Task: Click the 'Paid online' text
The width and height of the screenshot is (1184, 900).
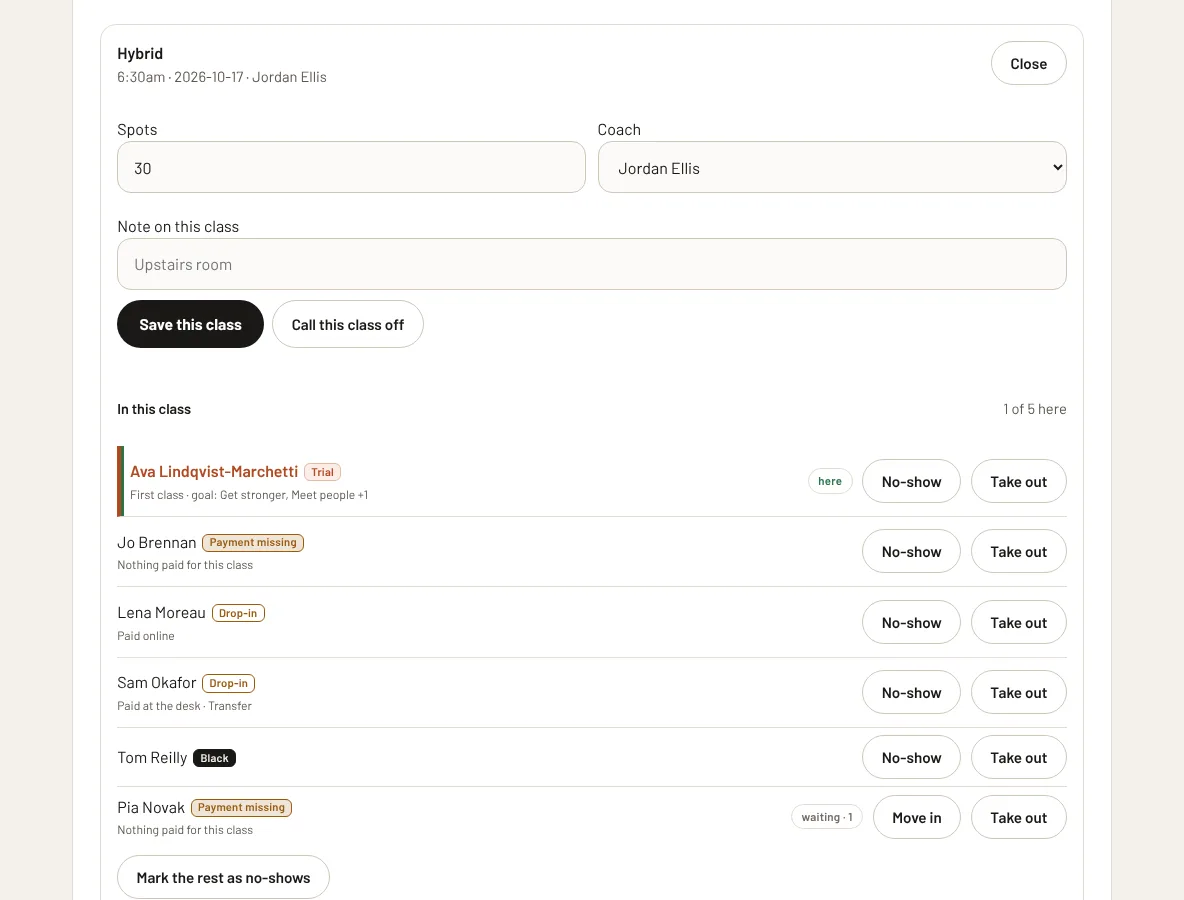Action: 146,636
